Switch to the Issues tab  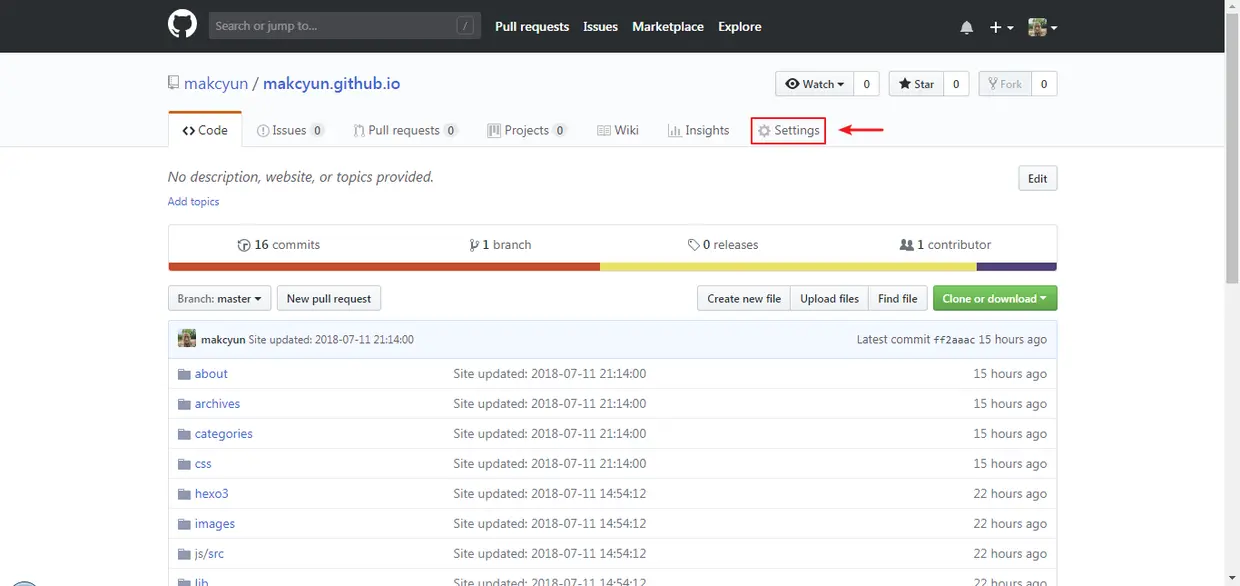(290, 130)
